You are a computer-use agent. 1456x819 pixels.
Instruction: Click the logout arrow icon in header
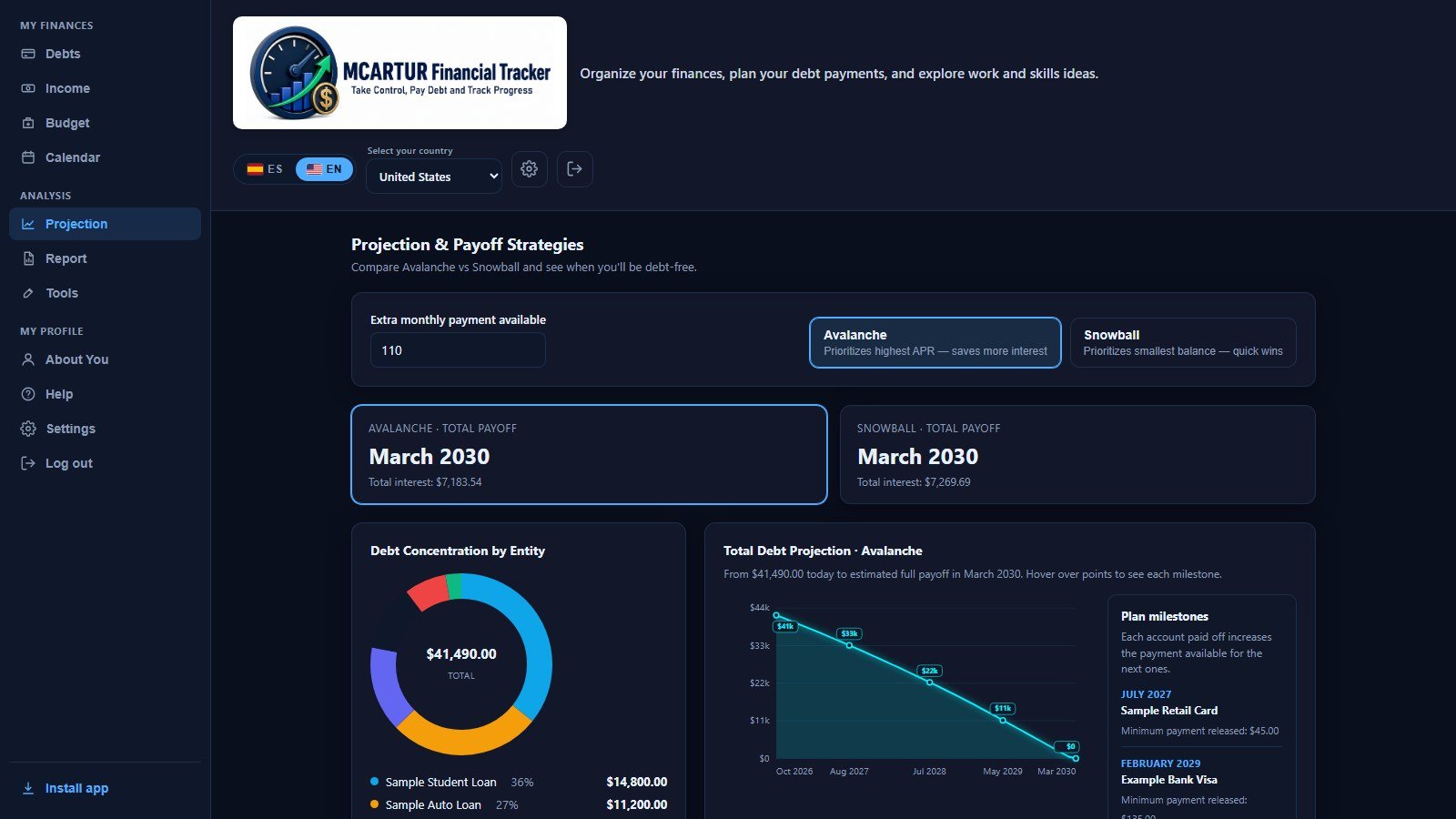pyautogui.click(x=574, y=169)
